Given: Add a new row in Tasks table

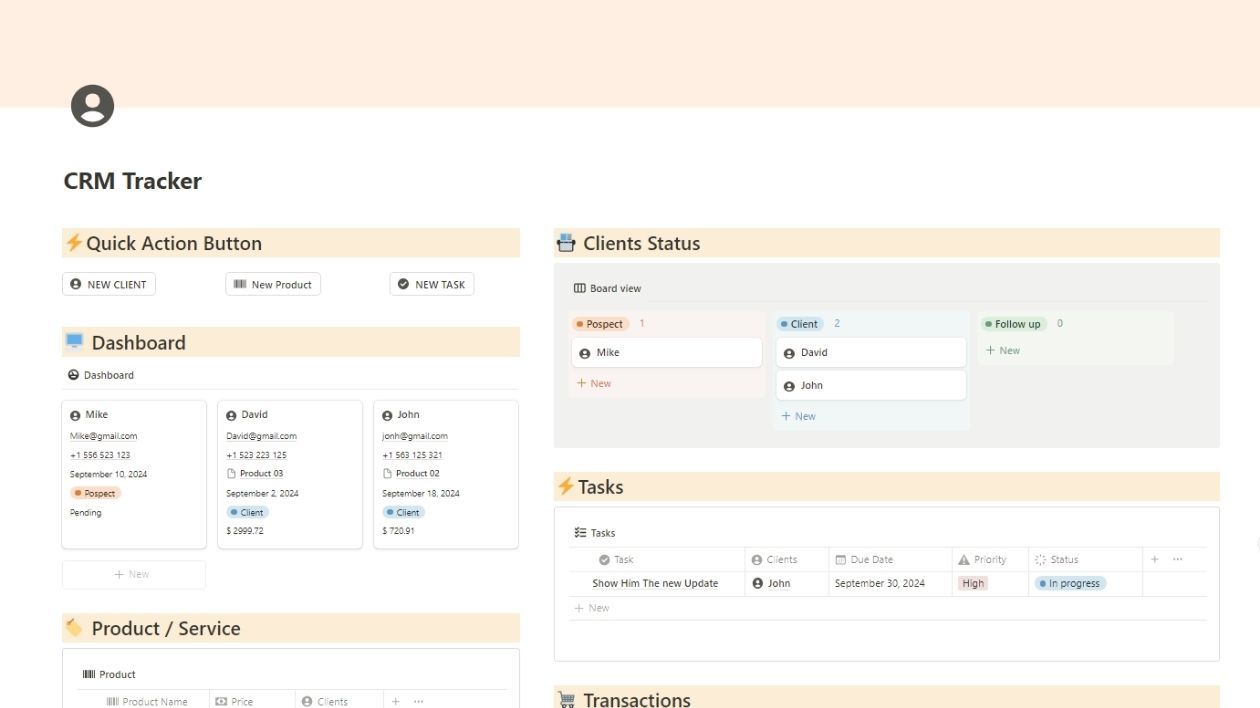Looking at the screenshot, I should click(x=592, y=608).
